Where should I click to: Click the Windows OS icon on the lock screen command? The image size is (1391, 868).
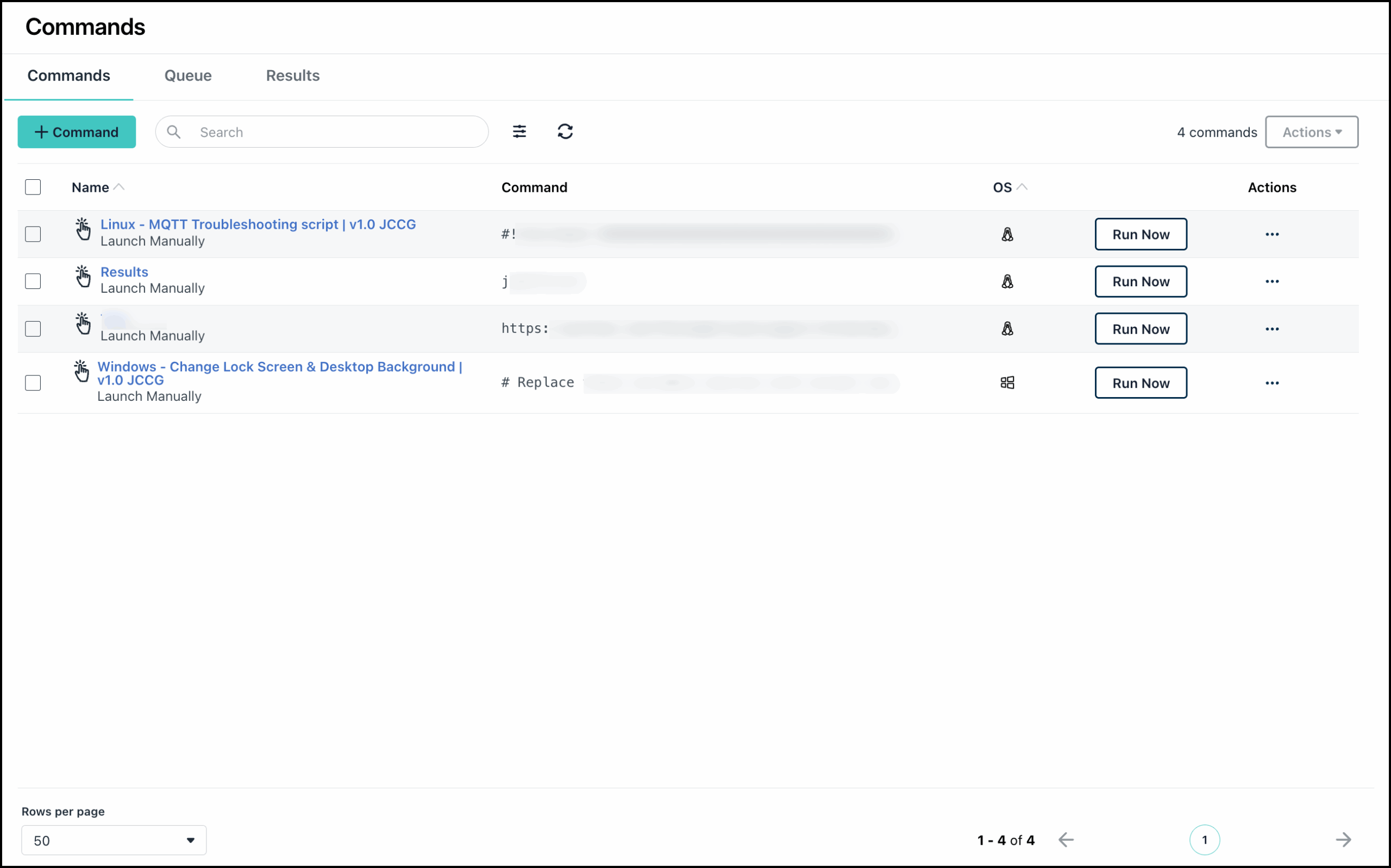coord(1007,382)
